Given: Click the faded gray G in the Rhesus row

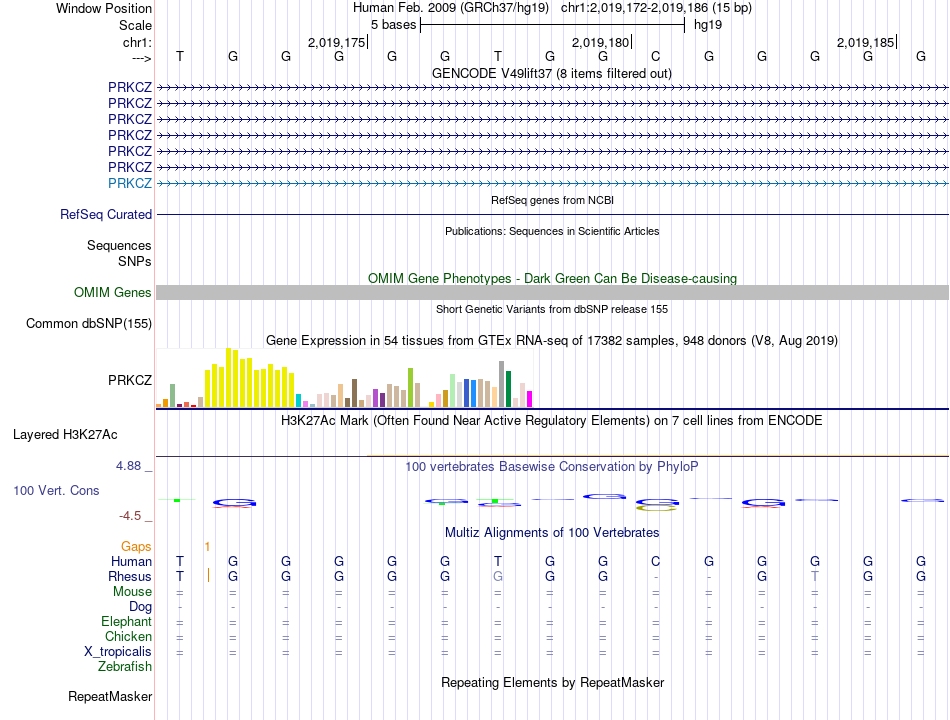Looking at the screenshot, I should click(497, 576).
